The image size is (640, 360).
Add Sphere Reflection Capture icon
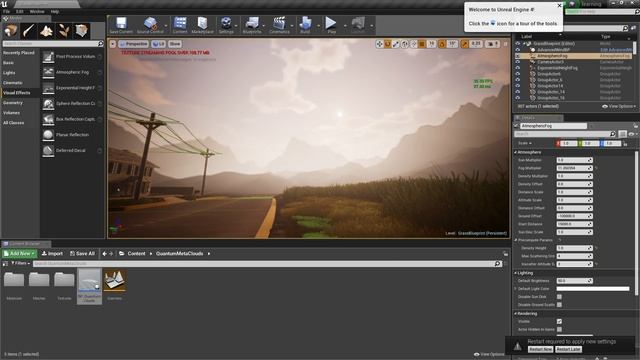point(48,104)
